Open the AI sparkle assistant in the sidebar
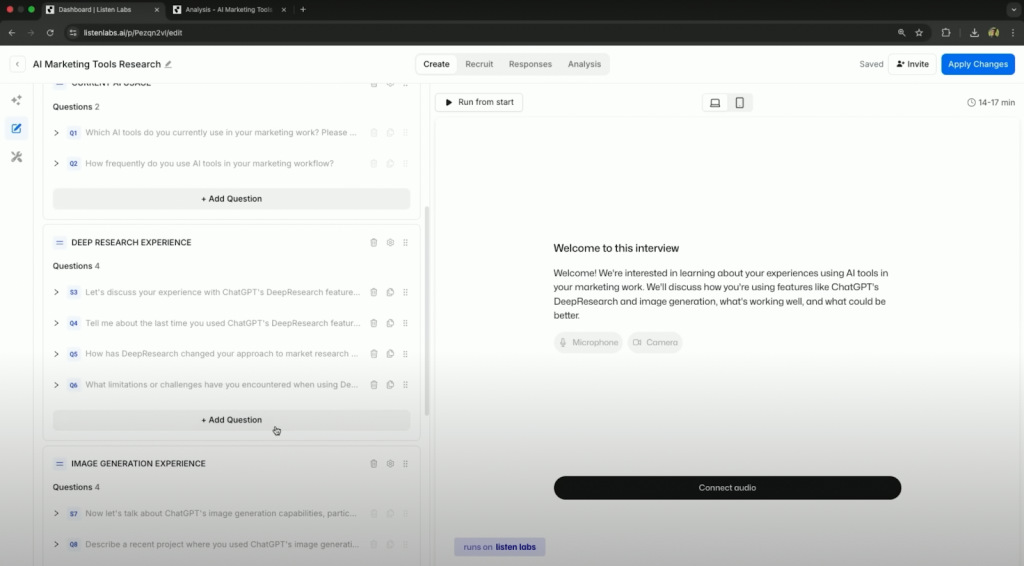Image resolution: width=1024 pixels, height=566 pixels. [x=16, y=100]
